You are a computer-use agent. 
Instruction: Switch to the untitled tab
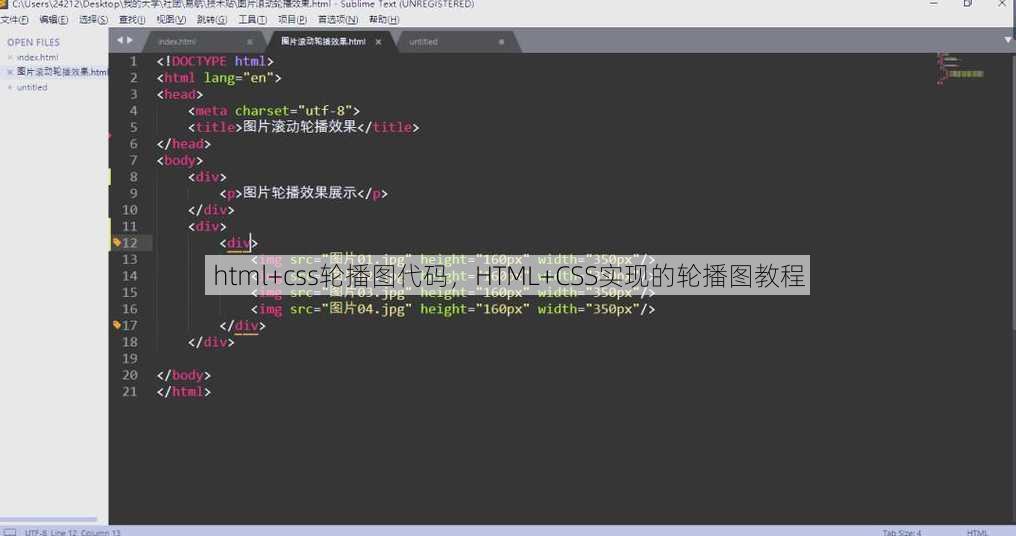(x=423, y=41)
